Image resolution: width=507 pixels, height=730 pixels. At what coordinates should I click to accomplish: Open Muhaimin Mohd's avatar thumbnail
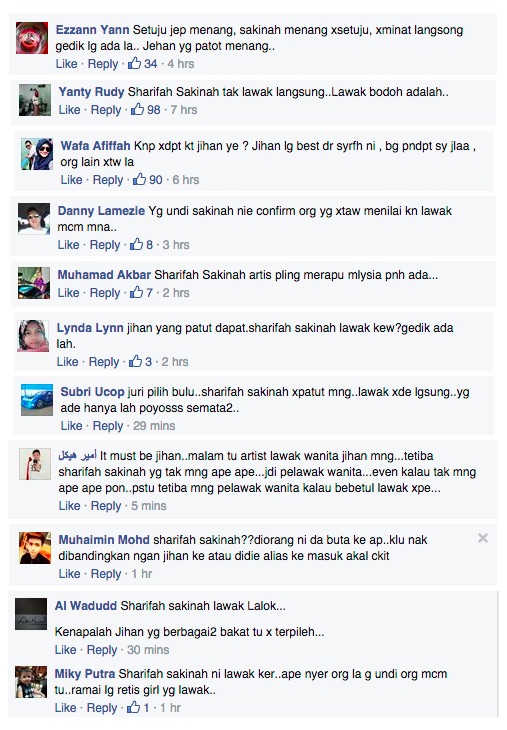point(35,548)
